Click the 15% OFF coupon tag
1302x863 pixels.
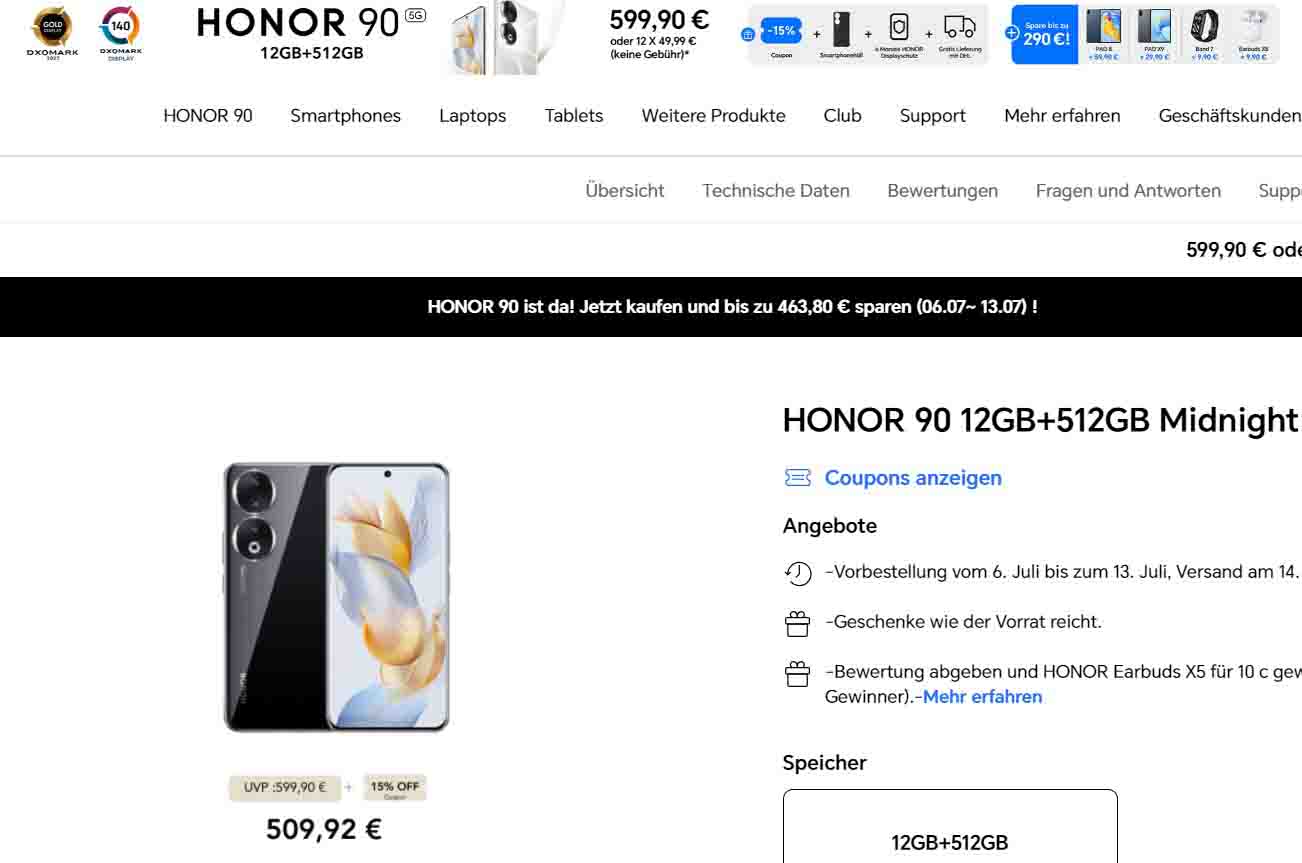click(394, 788)
